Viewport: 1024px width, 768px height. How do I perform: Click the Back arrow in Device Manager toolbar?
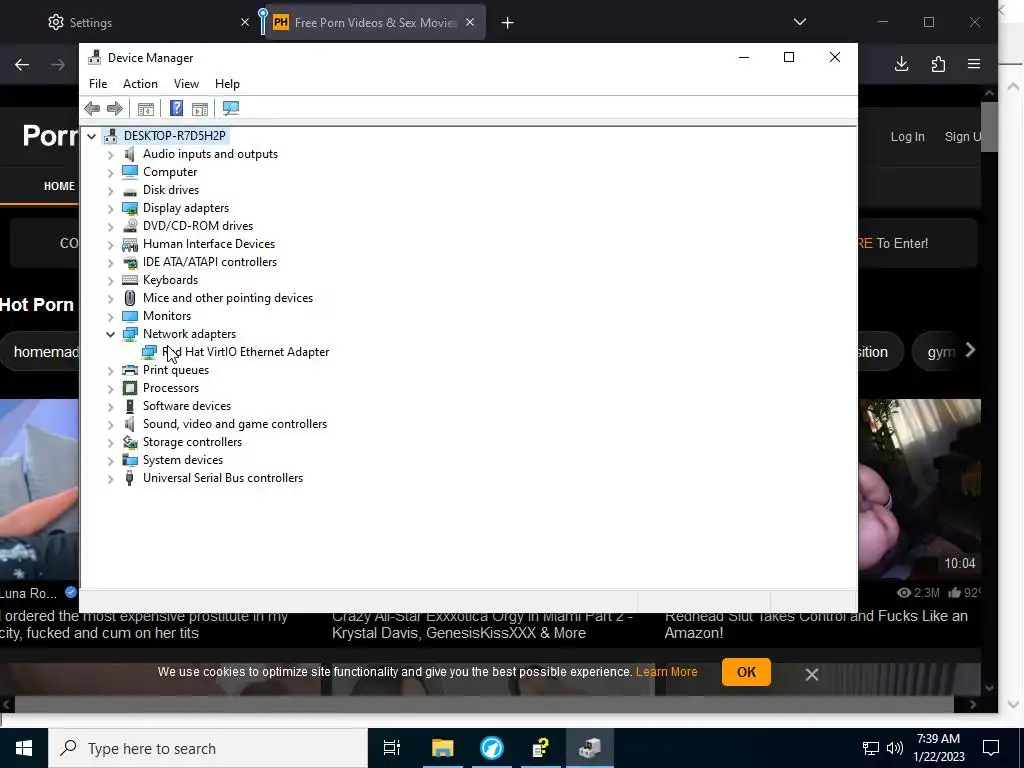coord(92,108)
